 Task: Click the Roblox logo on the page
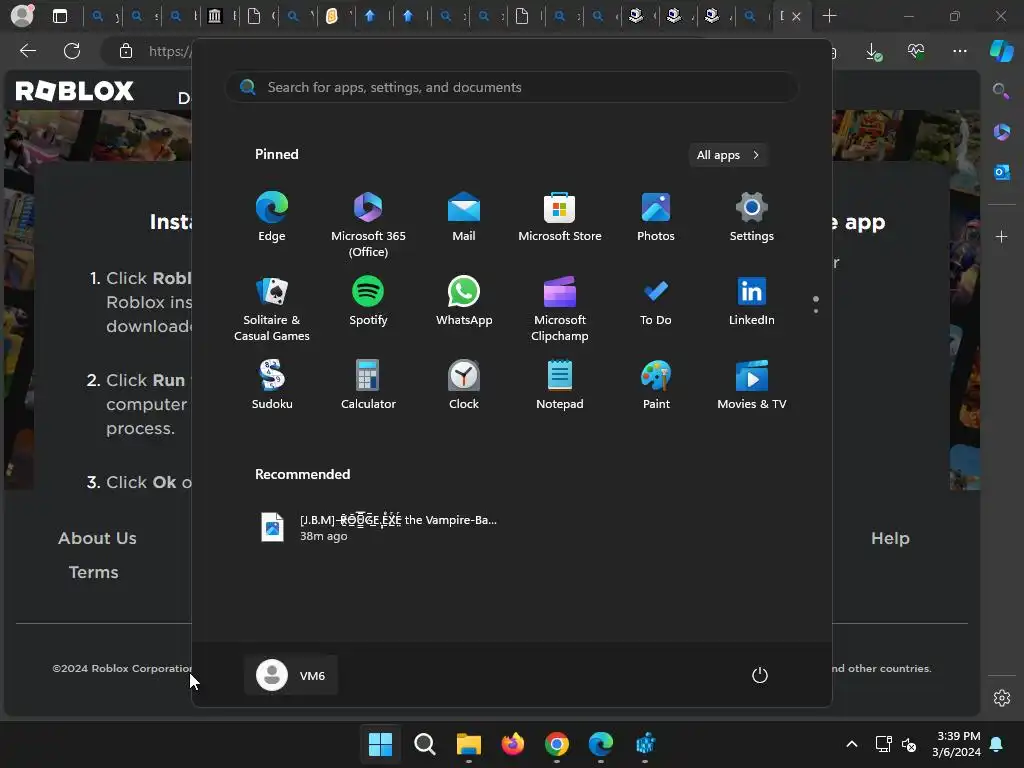coord(74,91)
